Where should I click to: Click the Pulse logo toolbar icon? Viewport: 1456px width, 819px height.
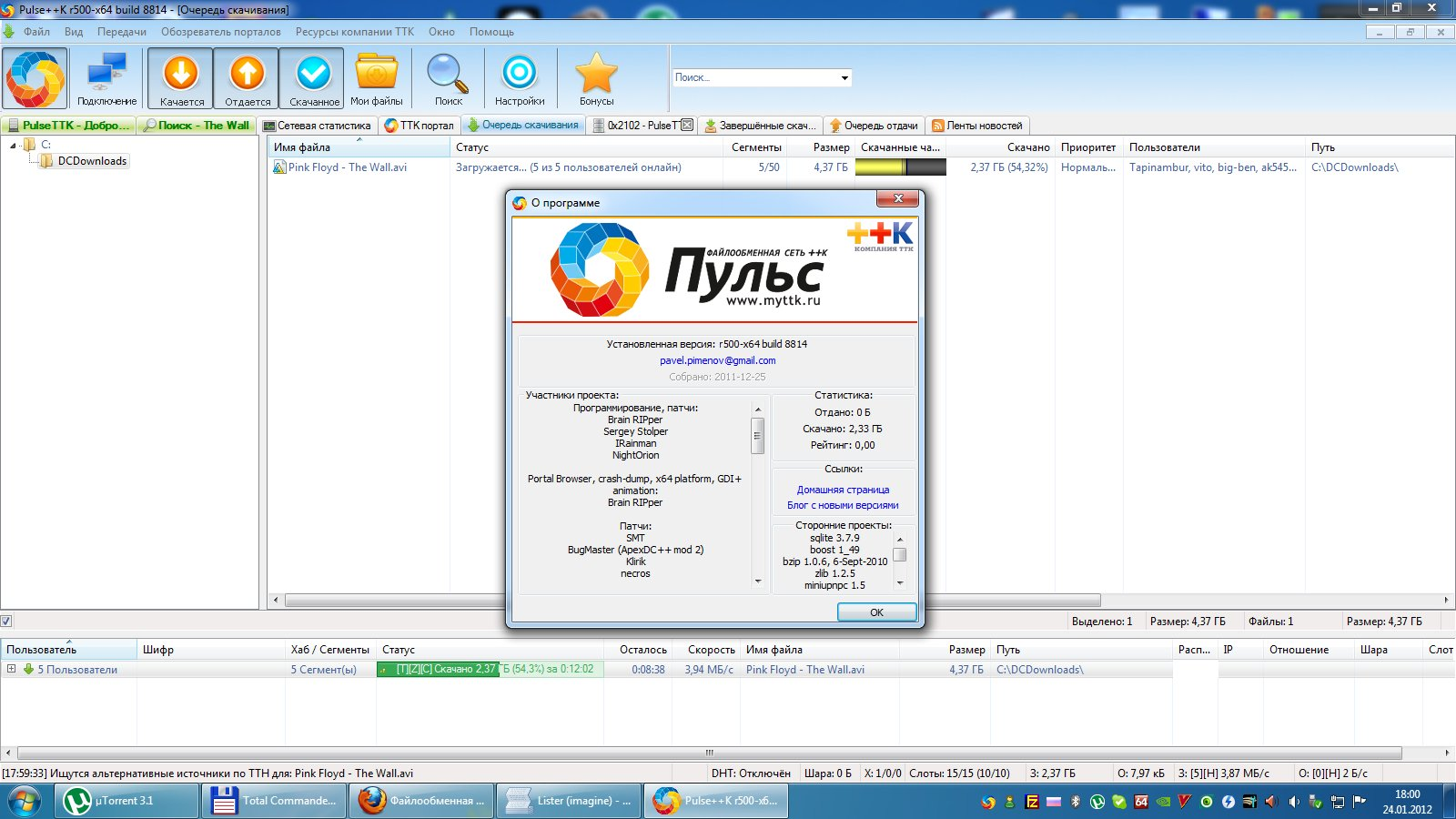pyautogui.click(x=35, y=78)
